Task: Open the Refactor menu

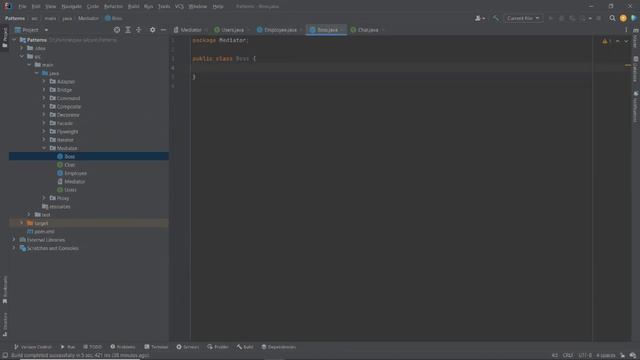Action: click(113, 7)
